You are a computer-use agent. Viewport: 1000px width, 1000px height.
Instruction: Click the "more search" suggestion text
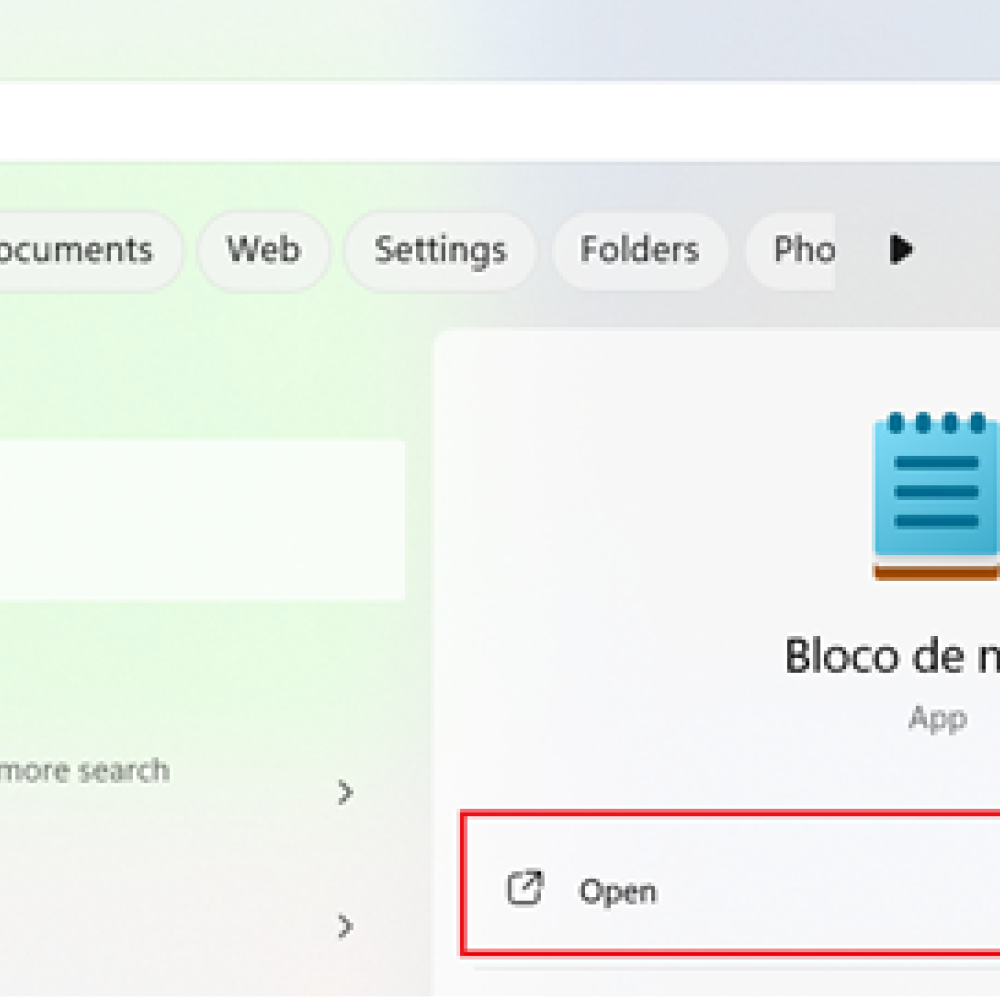point(85,771)
